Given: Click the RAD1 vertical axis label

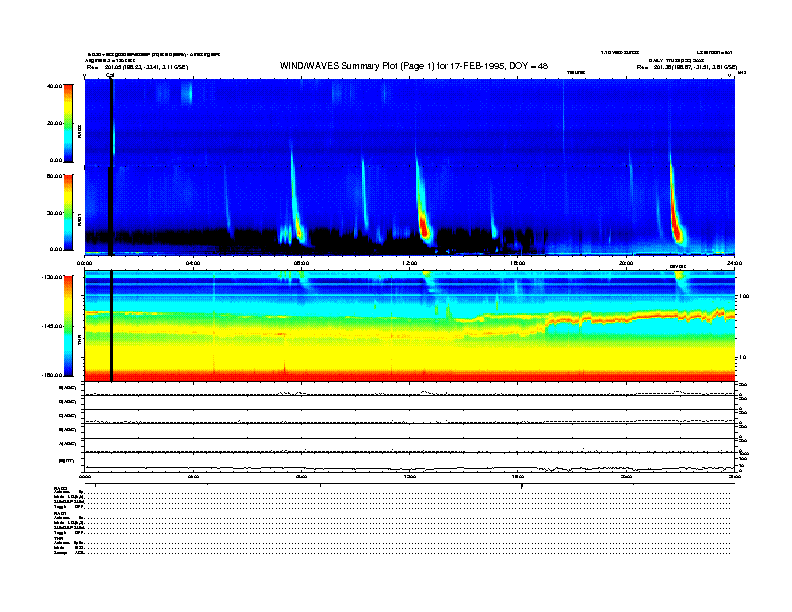Looking at the screenshot, I should (x=79, y=219).
